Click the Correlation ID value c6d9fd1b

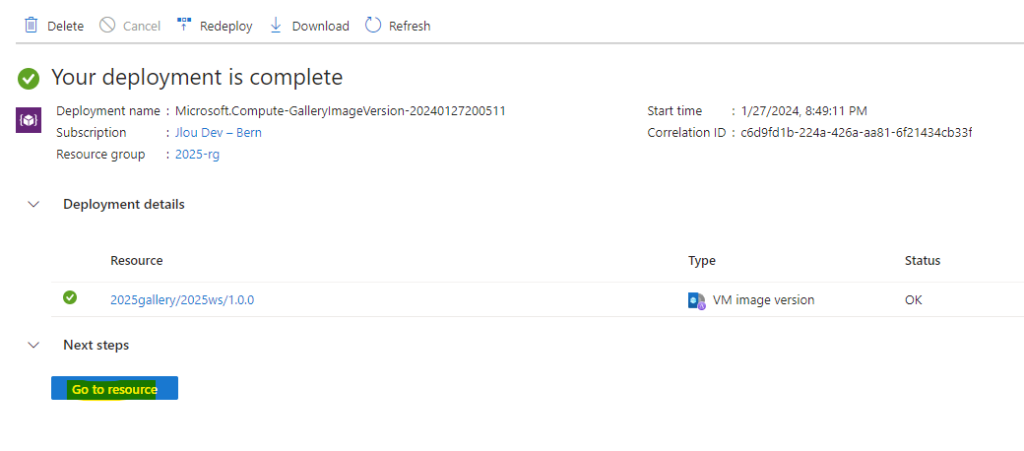pyautogui.click(x=856, y=132)
